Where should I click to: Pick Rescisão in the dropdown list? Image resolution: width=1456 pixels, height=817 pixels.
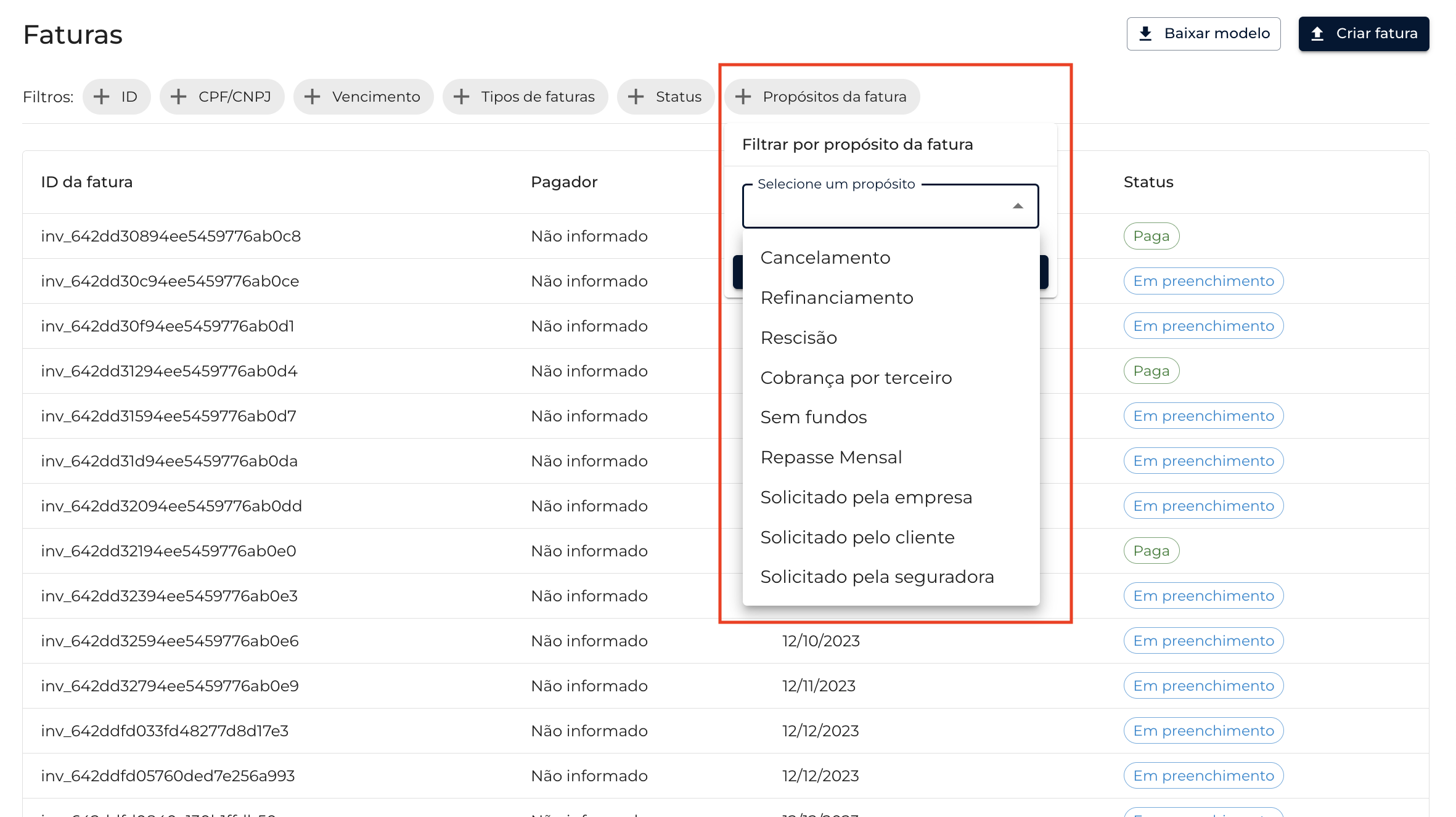point(798,338)
